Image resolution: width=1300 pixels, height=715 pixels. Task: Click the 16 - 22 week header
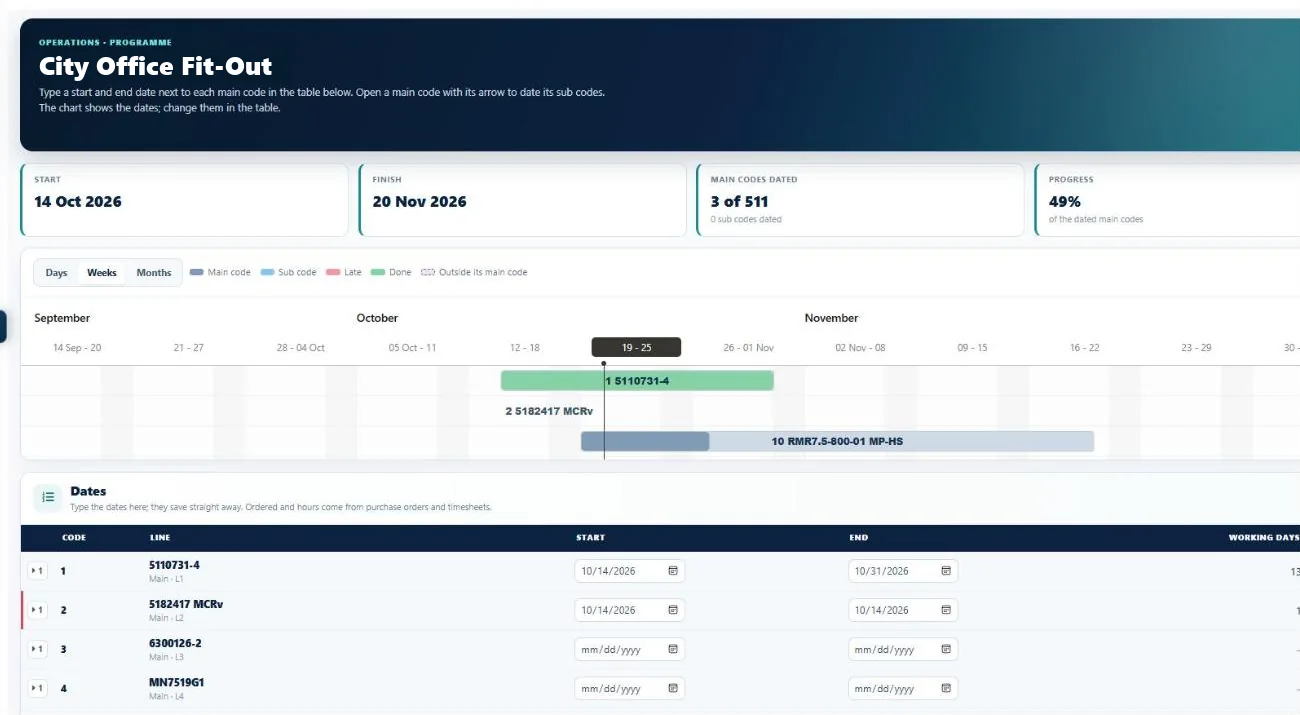pos(1085,348)
